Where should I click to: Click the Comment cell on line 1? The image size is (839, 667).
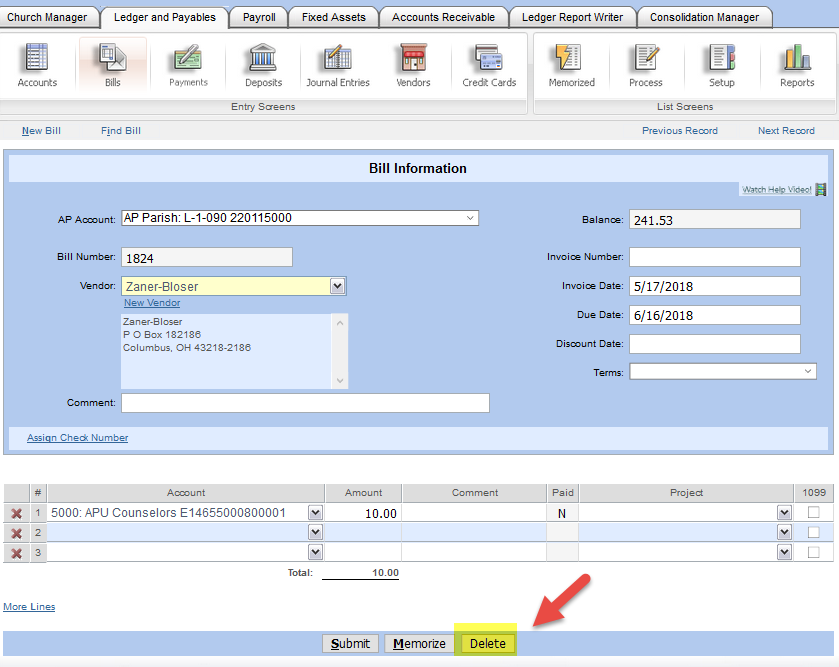click(x=474, y=513)
